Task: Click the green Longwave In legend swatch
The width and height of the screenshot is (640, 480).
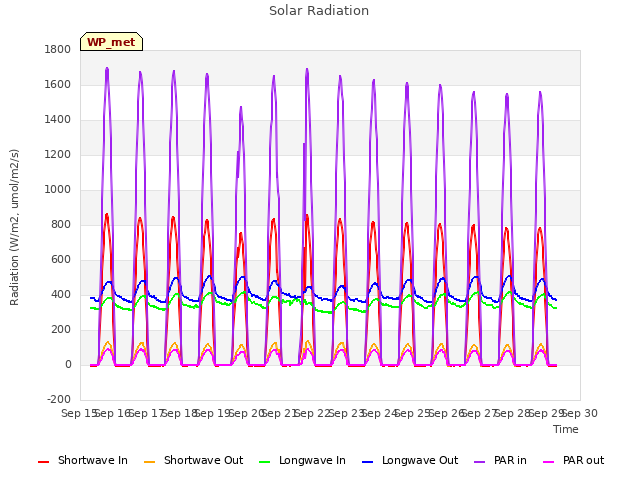Action: click(265, 462)
